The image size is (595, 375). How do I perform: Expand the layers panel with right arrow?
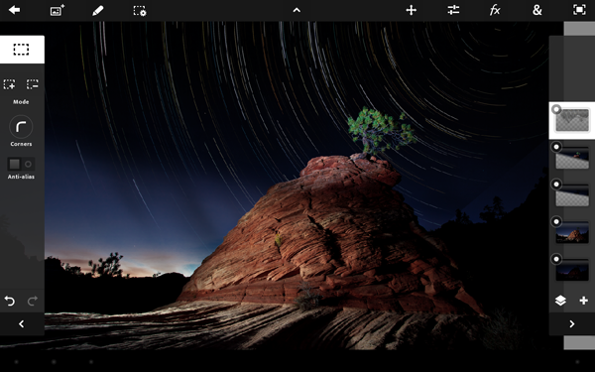pos(572,324)
